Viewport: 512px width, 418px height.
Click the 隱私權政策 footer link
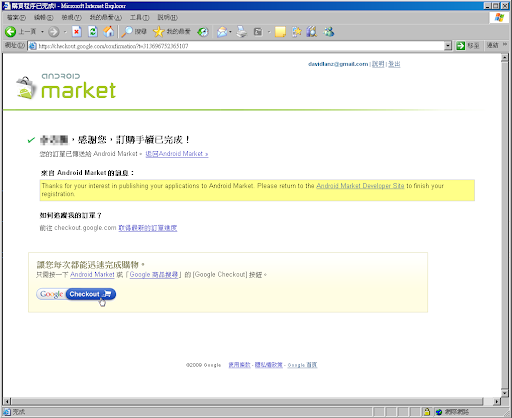268,365
